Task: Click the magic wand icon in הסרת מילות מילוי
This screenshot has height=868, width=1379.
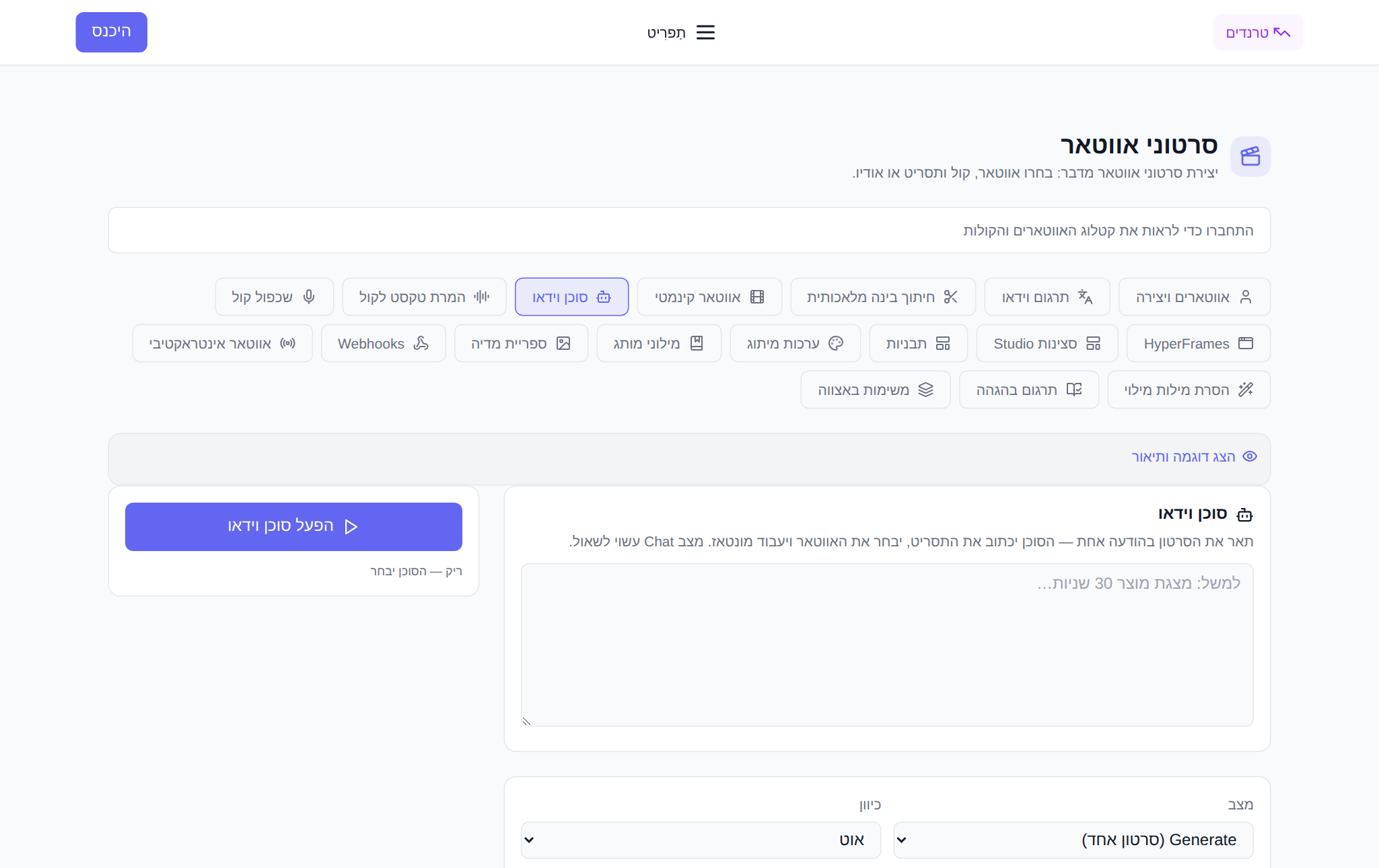Action: [1246, 390]
